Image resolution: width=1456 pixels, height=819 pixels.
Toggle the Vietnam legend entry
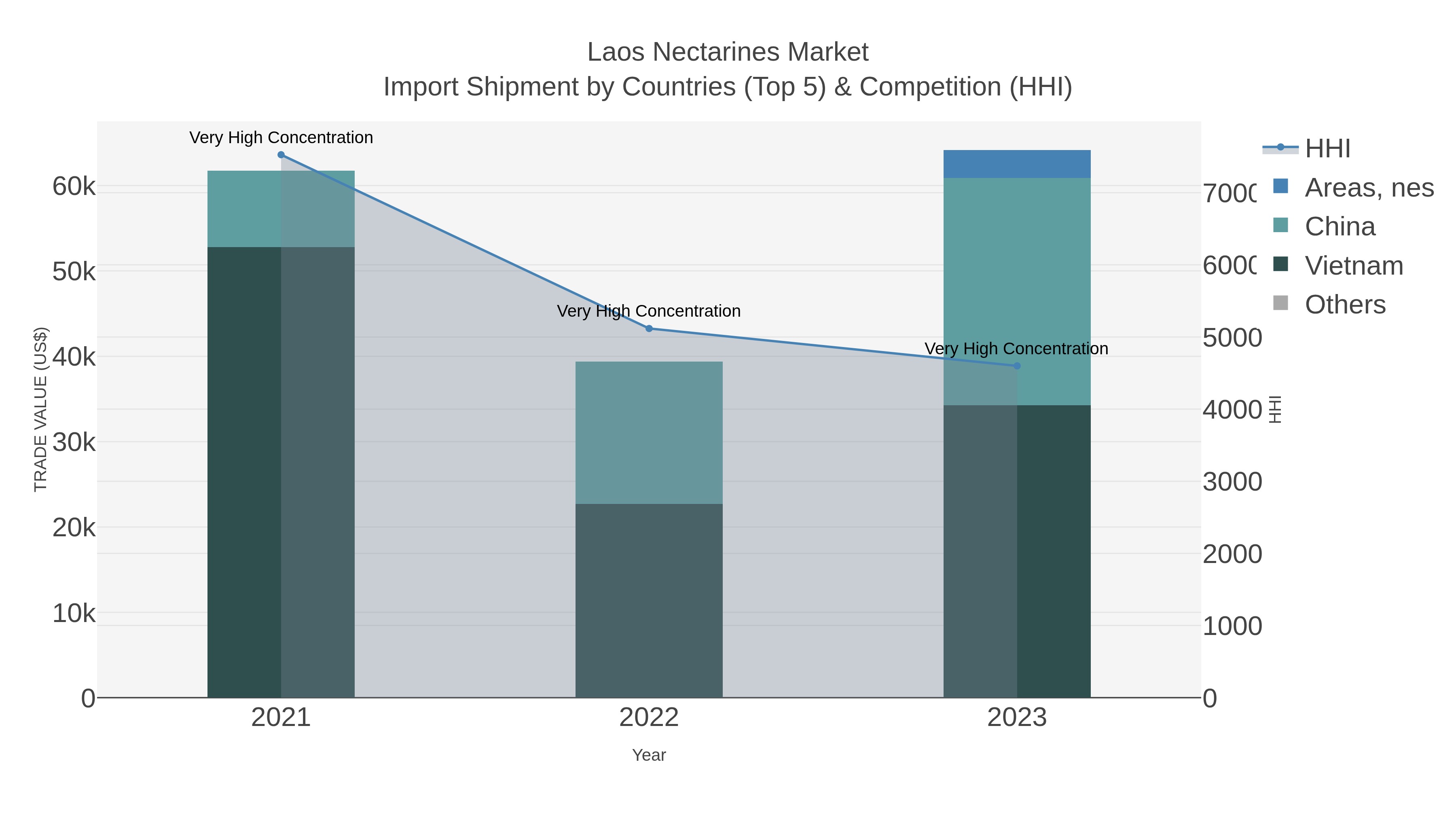click(x=1337, y=265)
